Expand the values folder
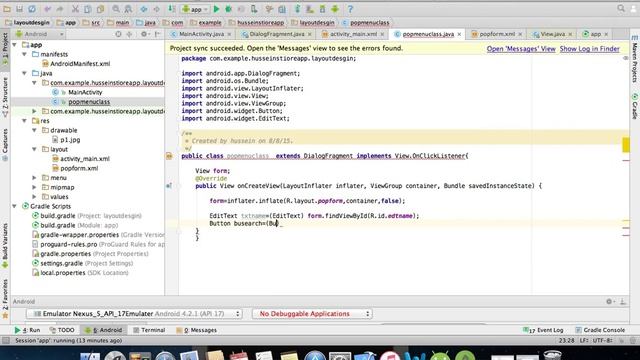Screen dimensions: 640x360 (x=34, y=197)
